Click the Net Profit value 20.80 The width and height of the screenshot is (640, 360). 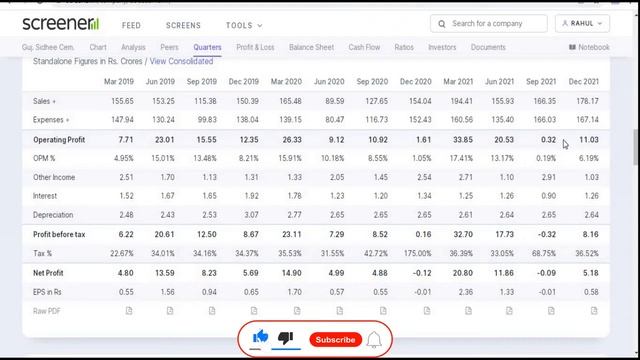click(x=463, y=273)
